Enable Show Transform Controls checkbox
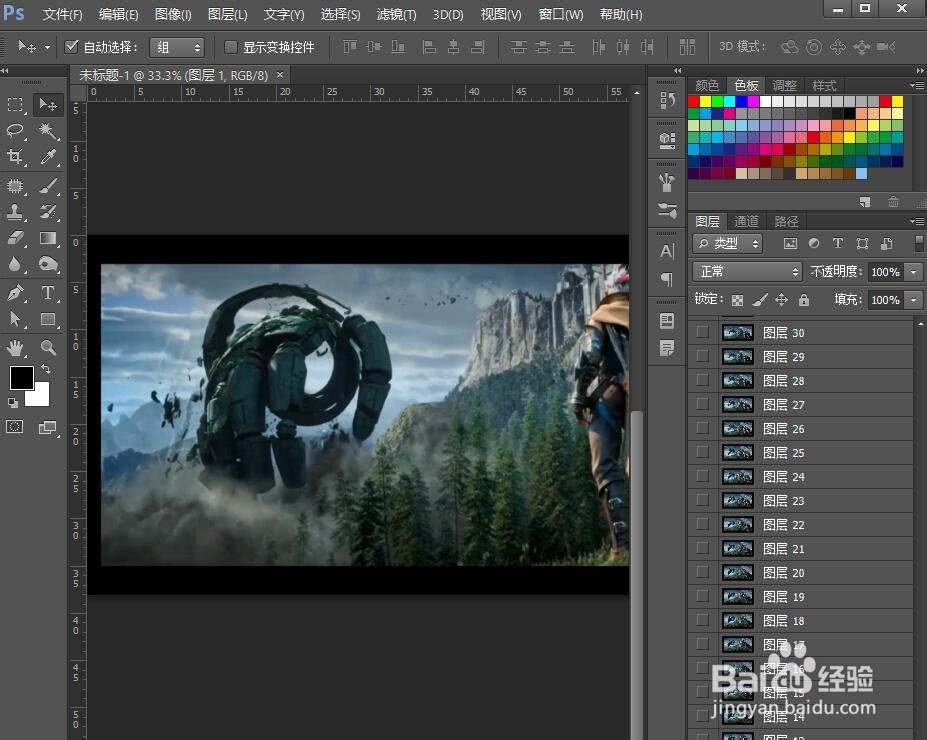Screen dimensions: 927x740 tap(231, 47)
